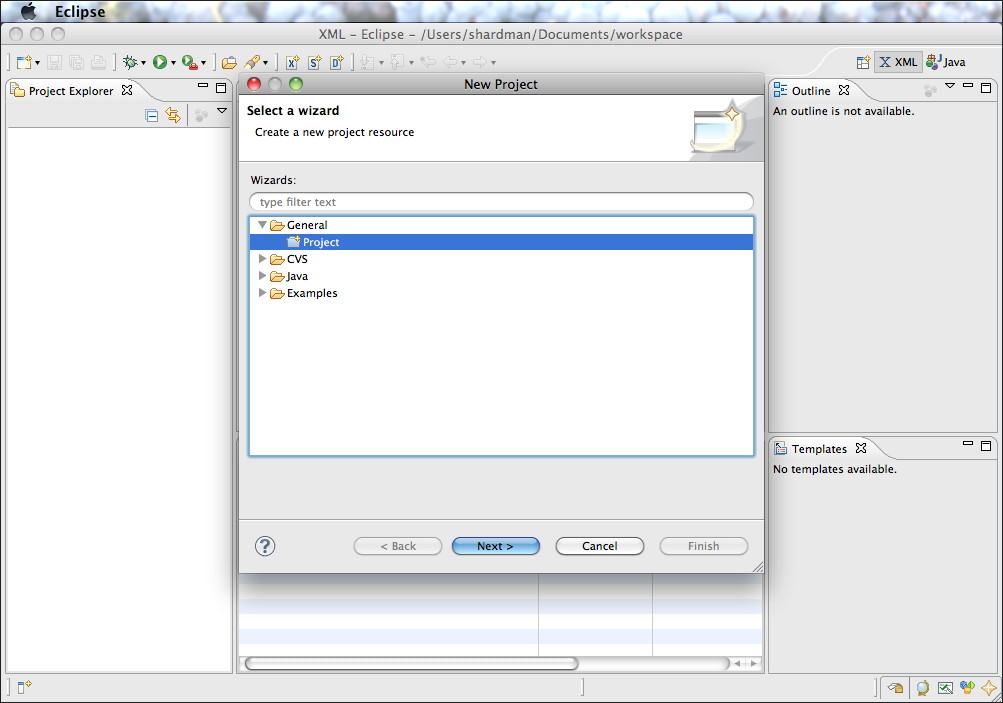Viewport: 1003px width, 703px height.
Task: Close the Outline view tab
Action: pos(844,90)
